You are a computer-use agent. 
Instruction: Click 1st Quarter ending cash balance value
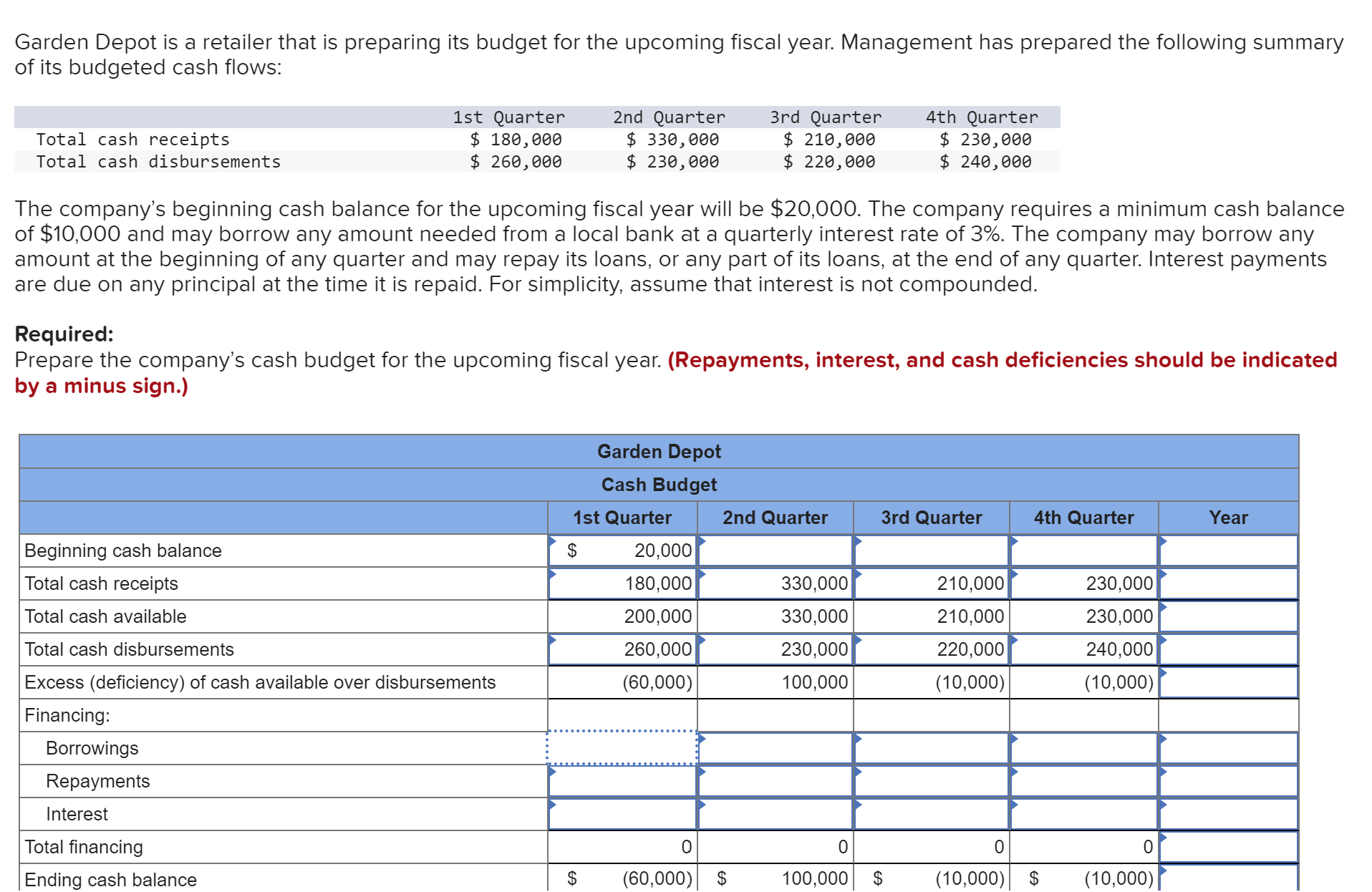pos(657,878)
